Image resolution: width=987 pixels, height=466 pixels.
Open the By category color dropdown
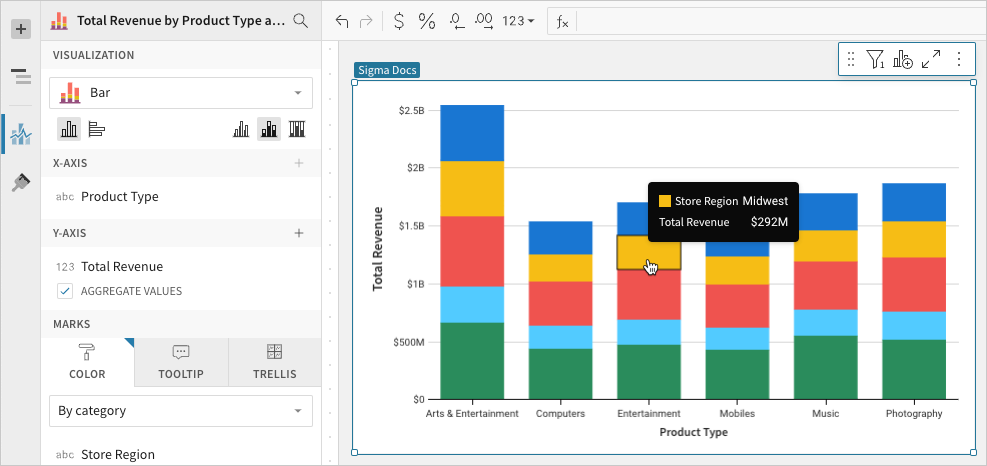pos(181,410)
